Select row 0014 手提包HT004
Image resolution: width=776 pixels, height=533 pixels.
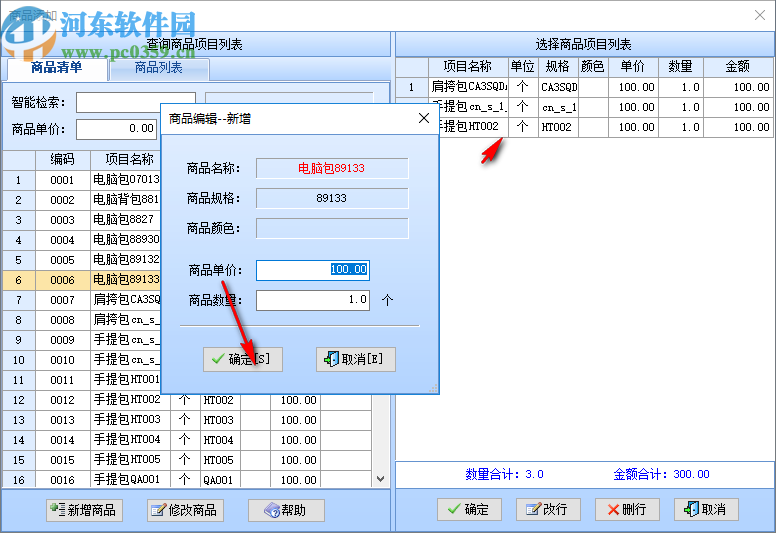pyautogui.click(x=187, y=440)
